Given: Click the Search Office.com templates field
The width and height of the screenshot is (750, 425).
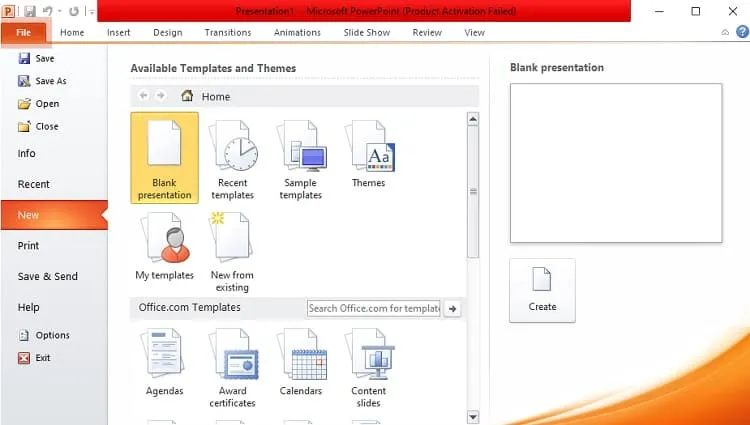Looking at the screenshot, I should (x=374, y=308).
